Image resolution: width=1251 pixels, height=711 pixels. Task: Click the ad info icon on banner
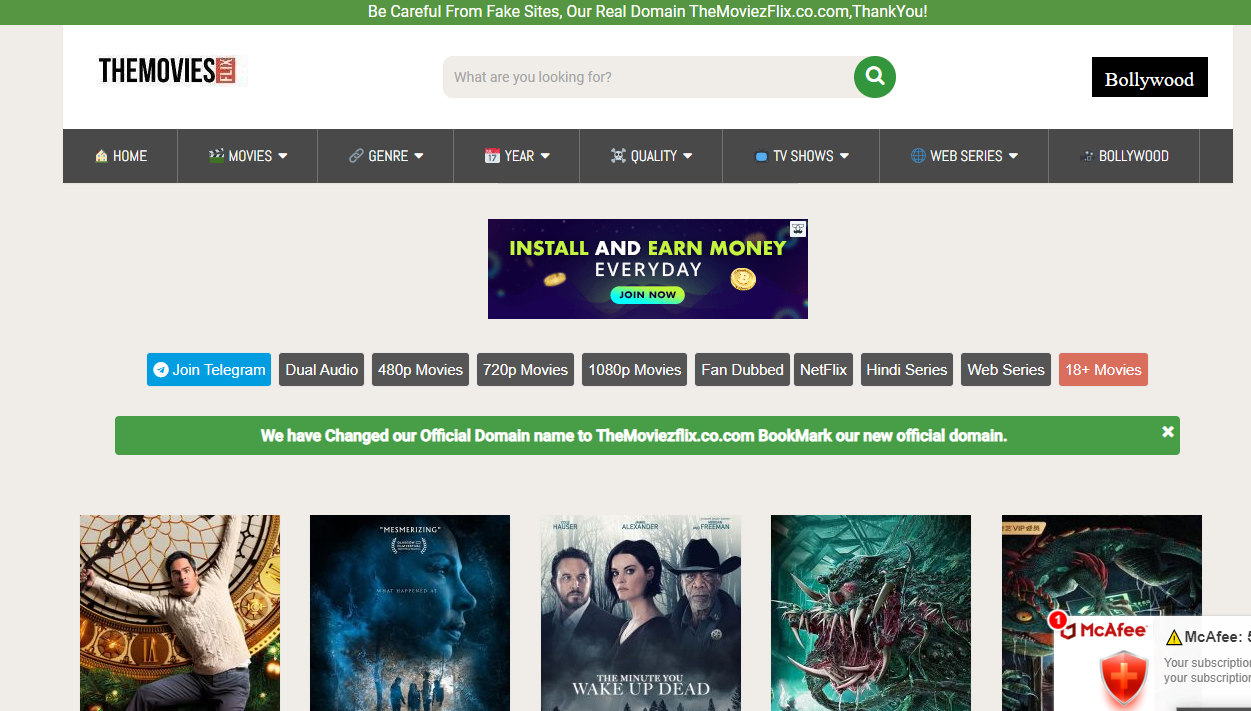click(799, 228)
